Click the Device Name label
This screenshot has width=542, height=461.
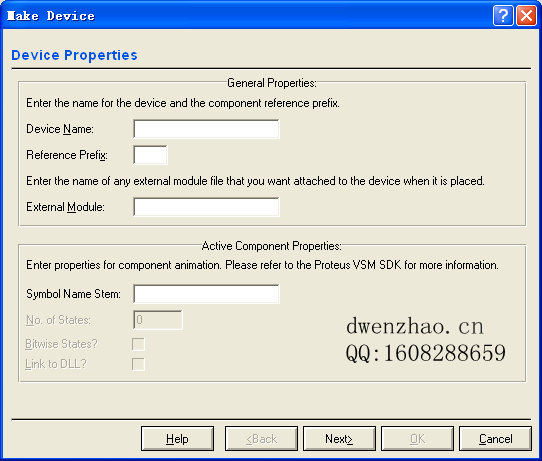[x=60, y=129]
